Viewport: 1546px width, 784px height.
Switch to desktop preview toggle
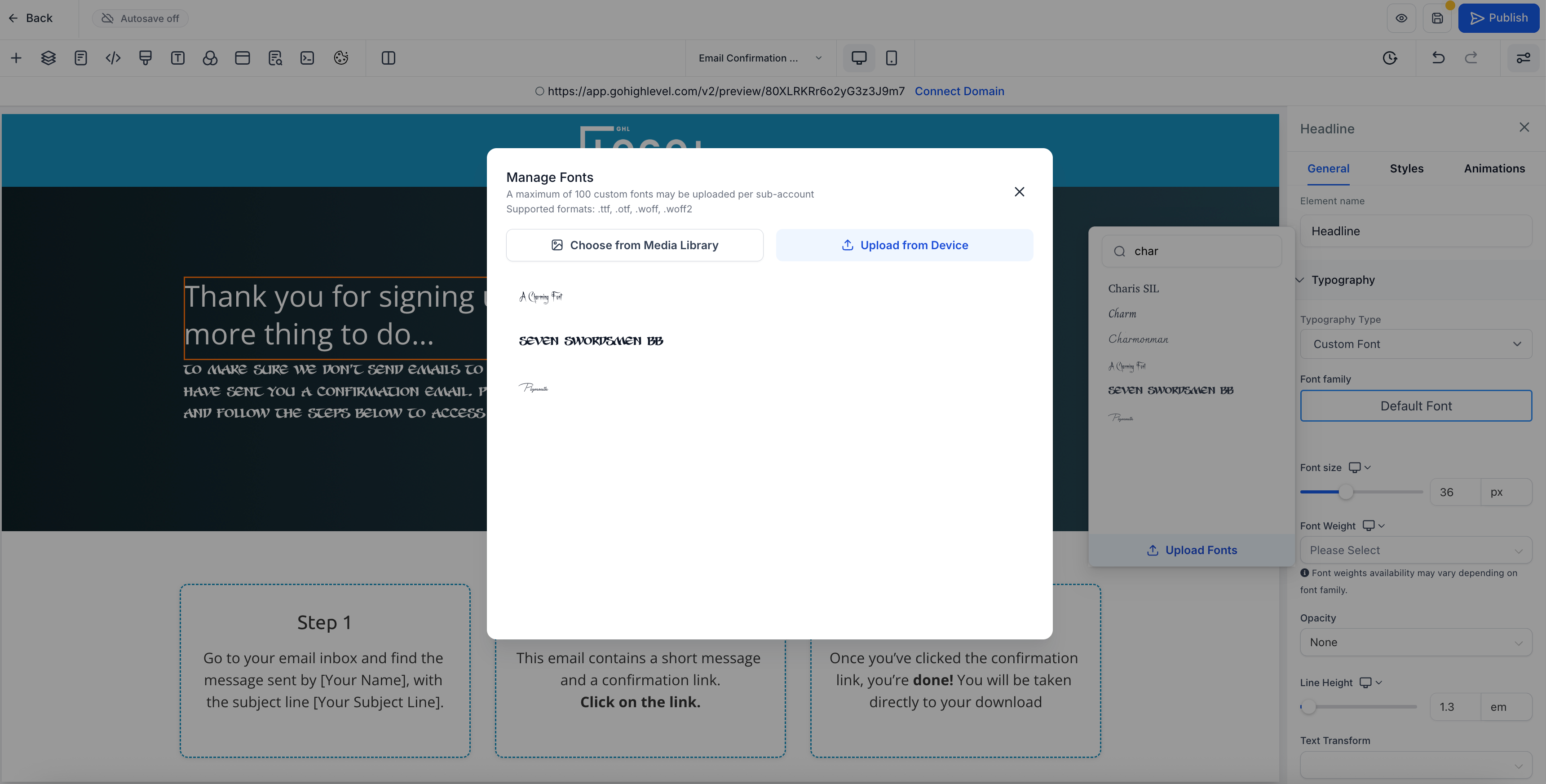[x=858, y=57]
